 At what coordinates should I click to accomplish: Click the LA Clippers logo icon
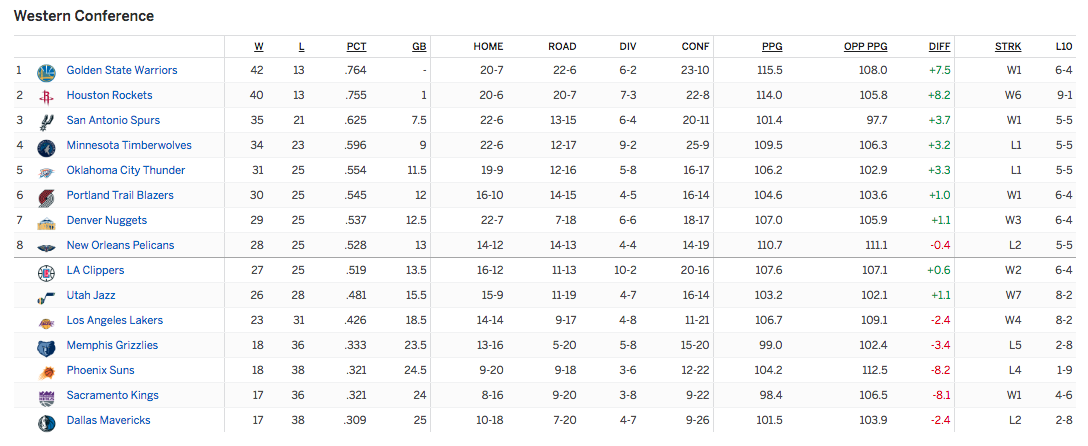(x=46, y=271)
